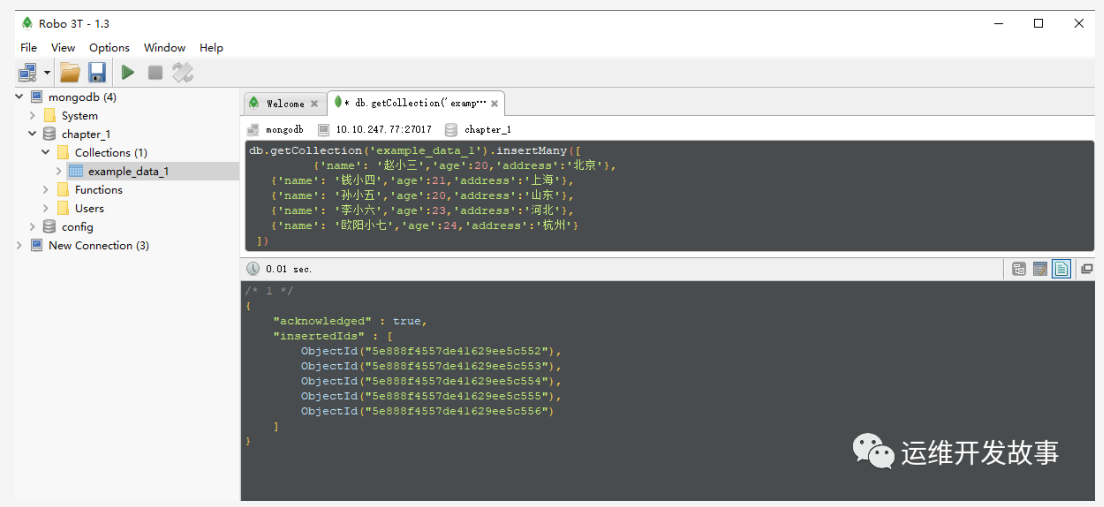1104x507 pixels.
Task: Click the '欧阳小七' line in the query editor
Action: click(425, 225)
